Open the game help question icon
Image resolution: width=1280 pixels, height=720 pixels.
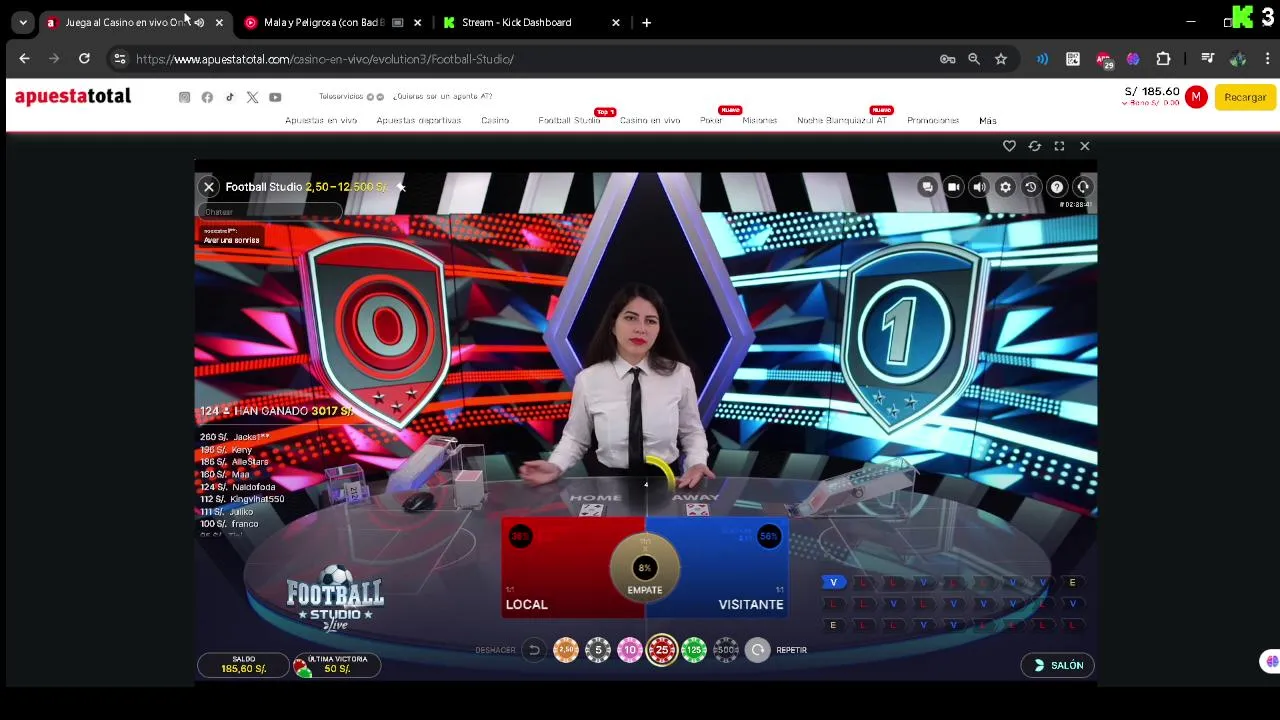coord(1057,187)
